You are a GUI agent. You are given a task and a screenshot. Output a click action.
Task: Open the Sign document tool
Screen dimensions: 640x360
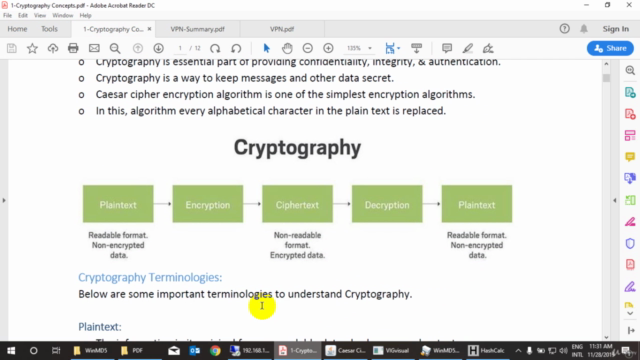488,49
